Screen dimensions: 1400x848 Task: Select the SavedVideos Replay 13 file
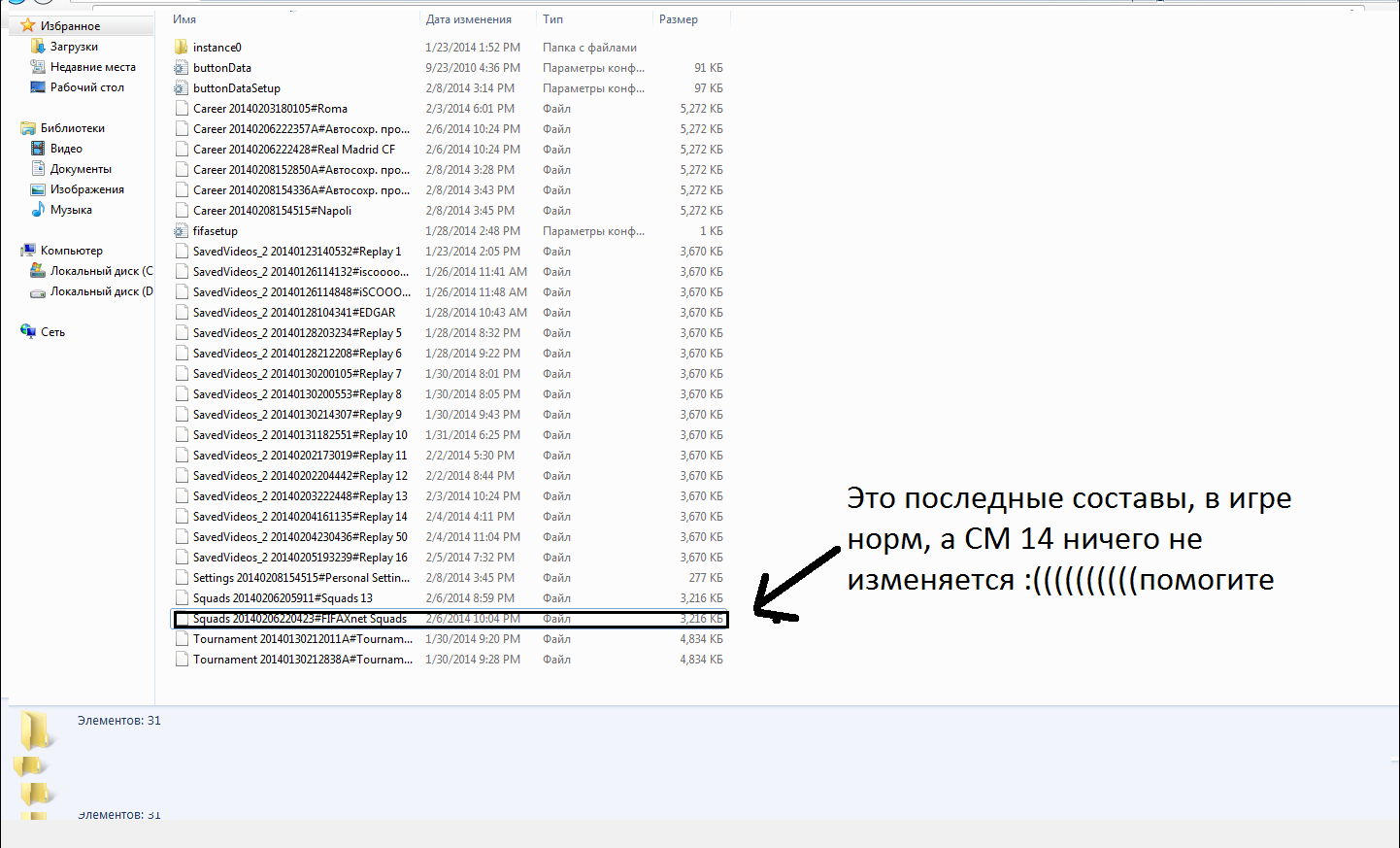pos(300,495)
